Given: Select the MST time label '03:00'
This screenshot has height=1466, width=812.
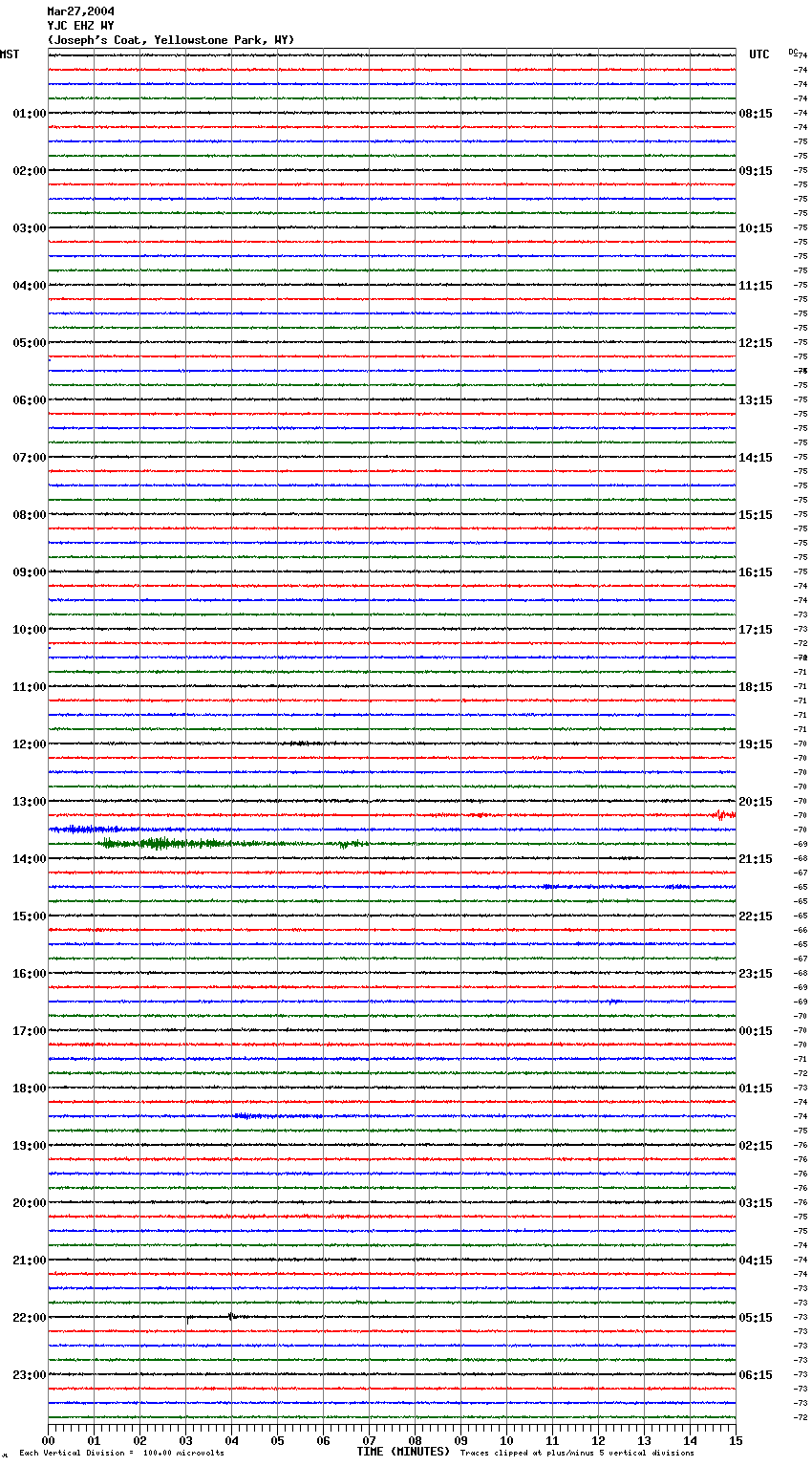Looking at the screenshot, I should click(x=30, y=228).
